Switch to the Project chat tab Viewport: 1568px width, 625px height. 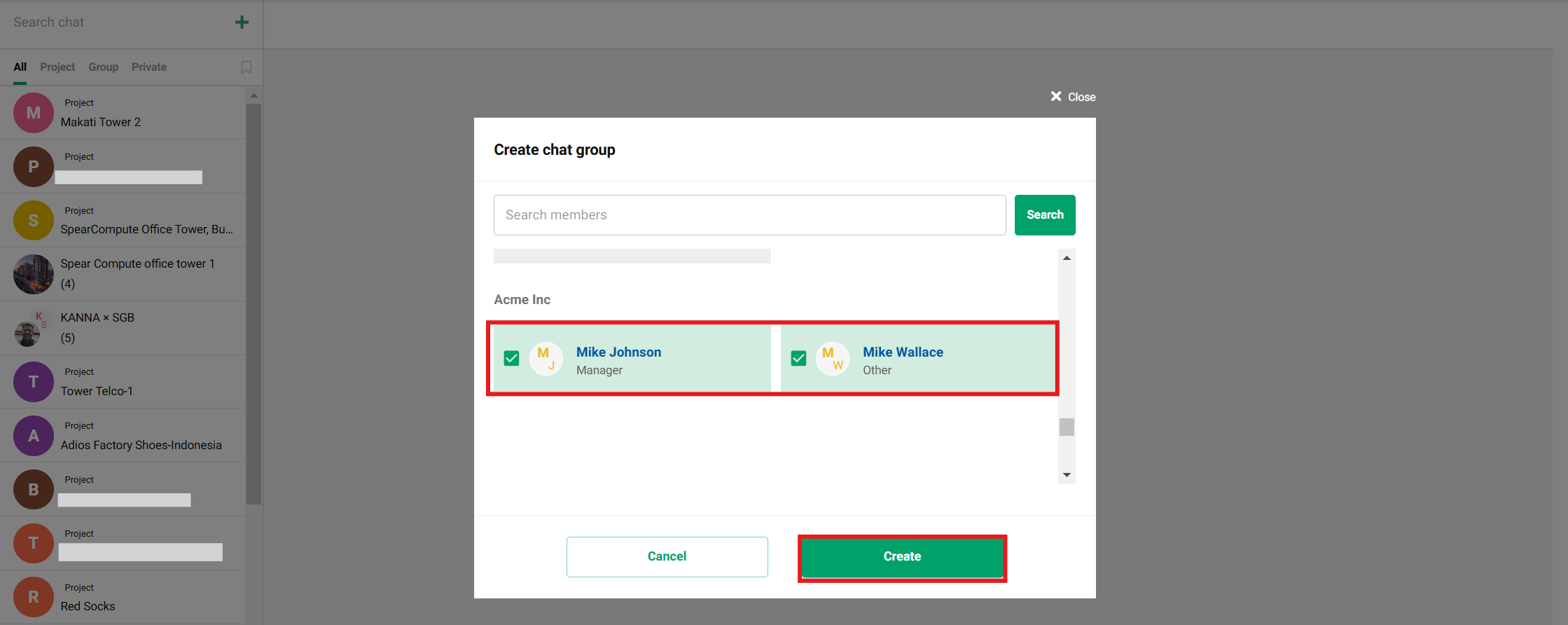(x=57, y=67)
